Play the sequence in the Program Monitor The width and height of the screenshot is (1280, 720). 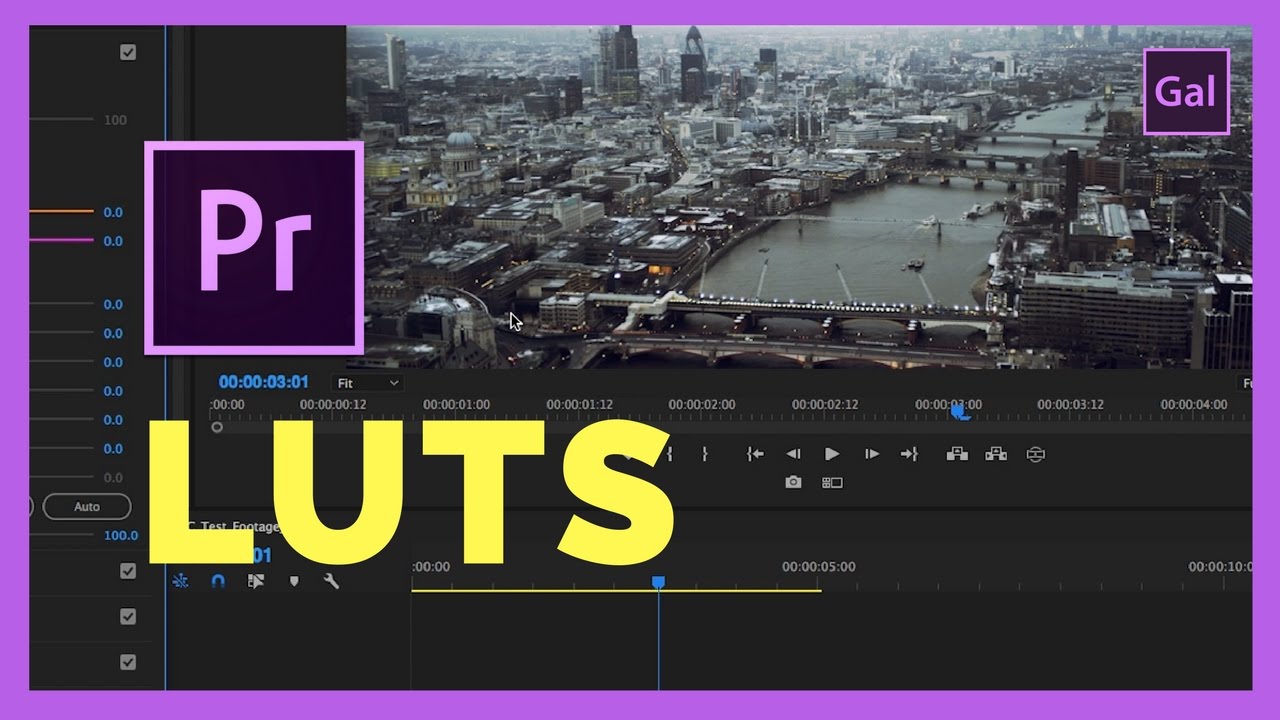pyautogui.click(x=832, y=454)
